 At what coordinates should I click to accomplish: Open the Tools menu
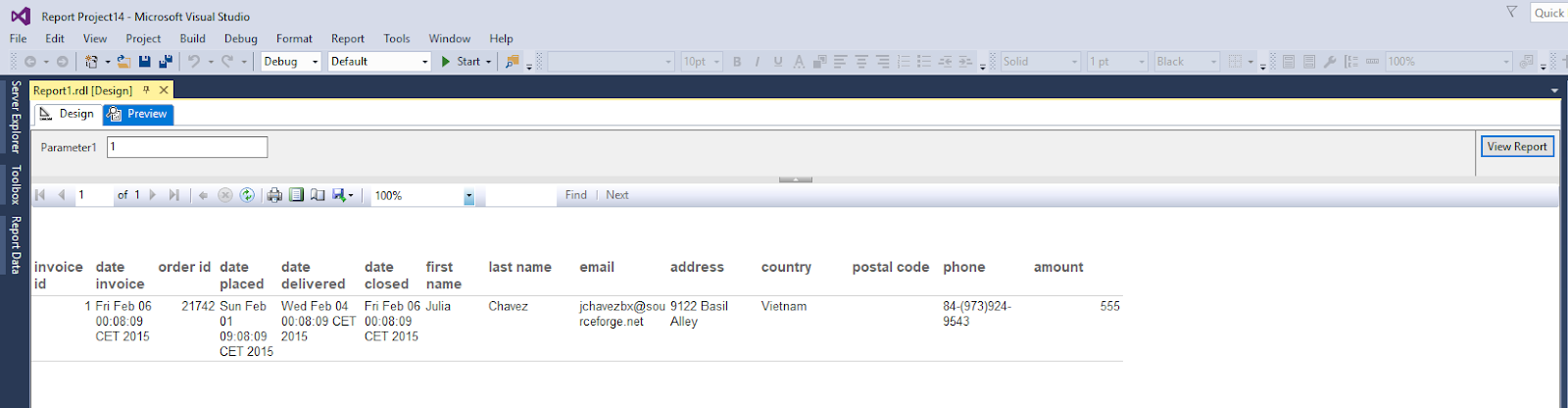pyautogui.click(x=397, y=38)
